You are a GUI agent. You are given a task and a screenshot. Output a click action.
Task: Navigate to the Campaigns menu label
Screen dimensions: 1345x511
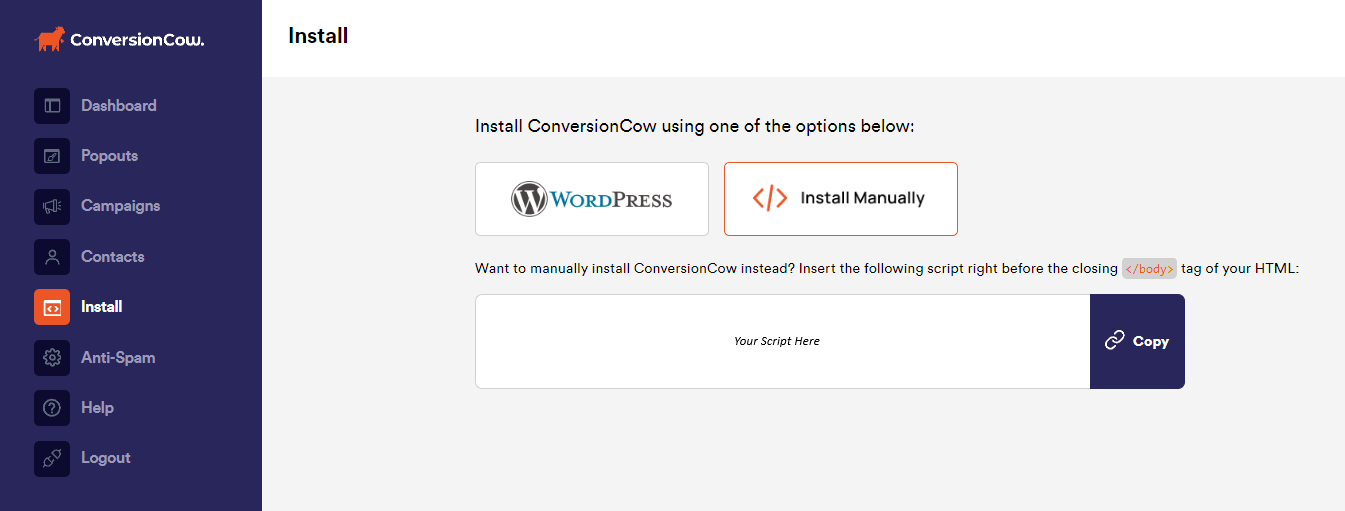(x=121, y=206)
